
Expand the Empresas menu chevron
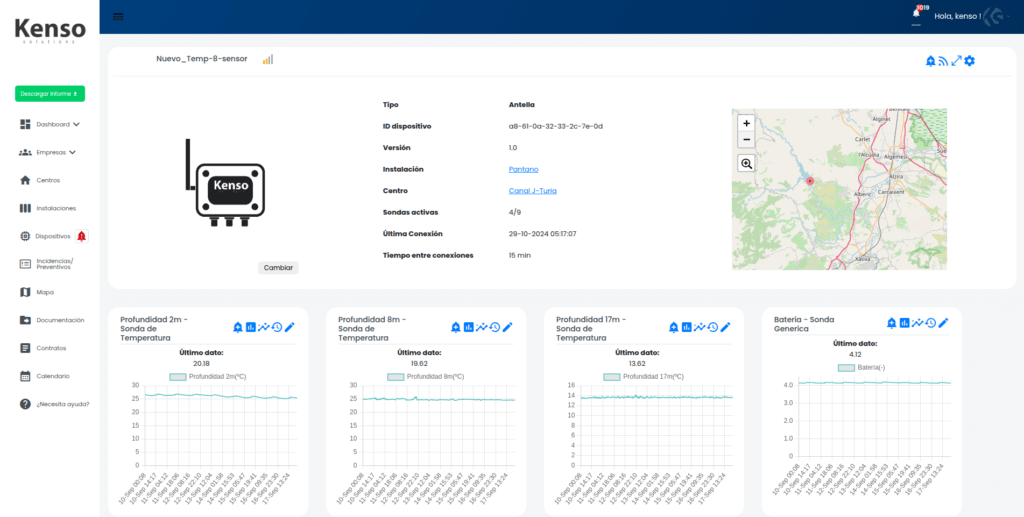pyautogui.click(x=72, y=152)
